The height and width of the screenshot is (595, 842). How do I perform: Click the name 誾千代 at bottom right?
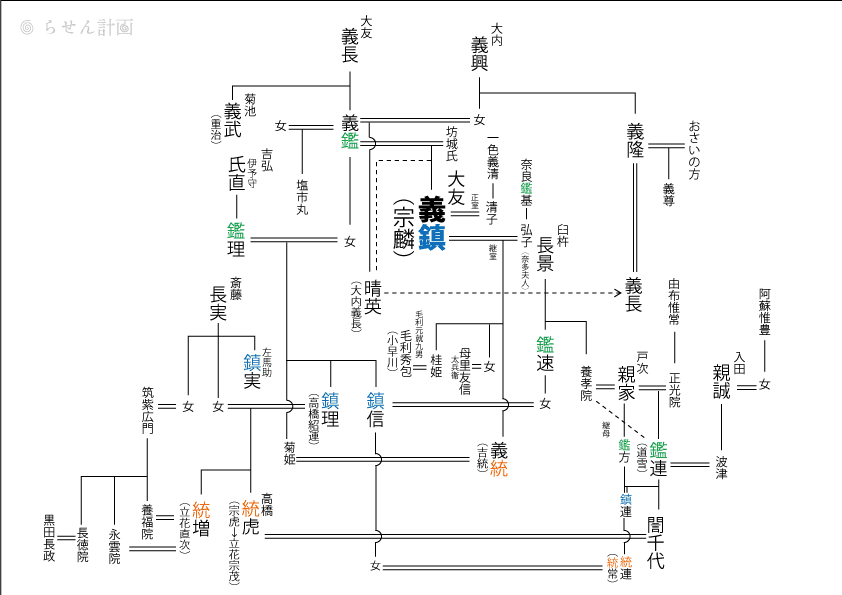pos(656,543)
